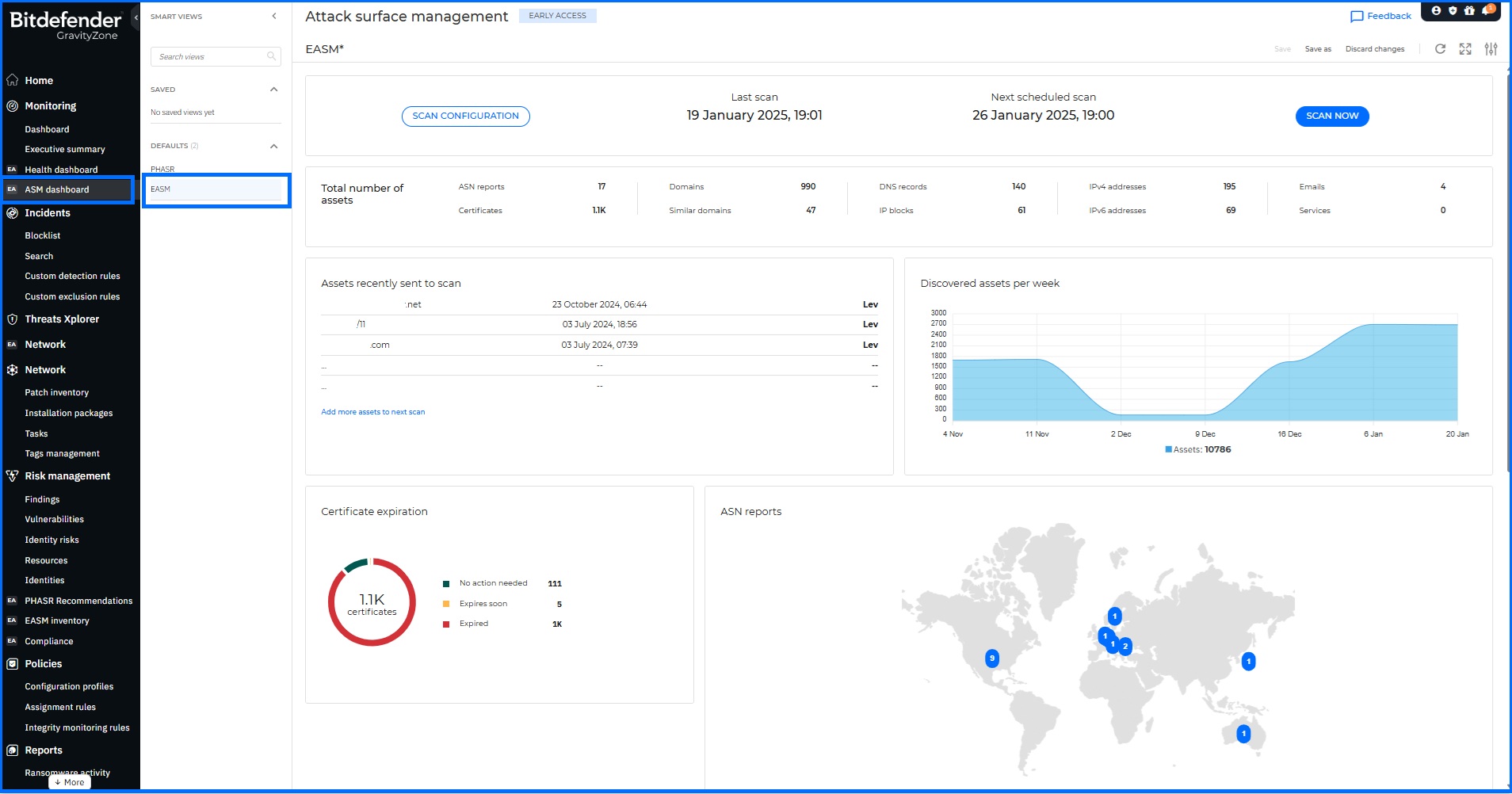Click Add more assets to next scan

pyautogui.click(x=373, y=412)
